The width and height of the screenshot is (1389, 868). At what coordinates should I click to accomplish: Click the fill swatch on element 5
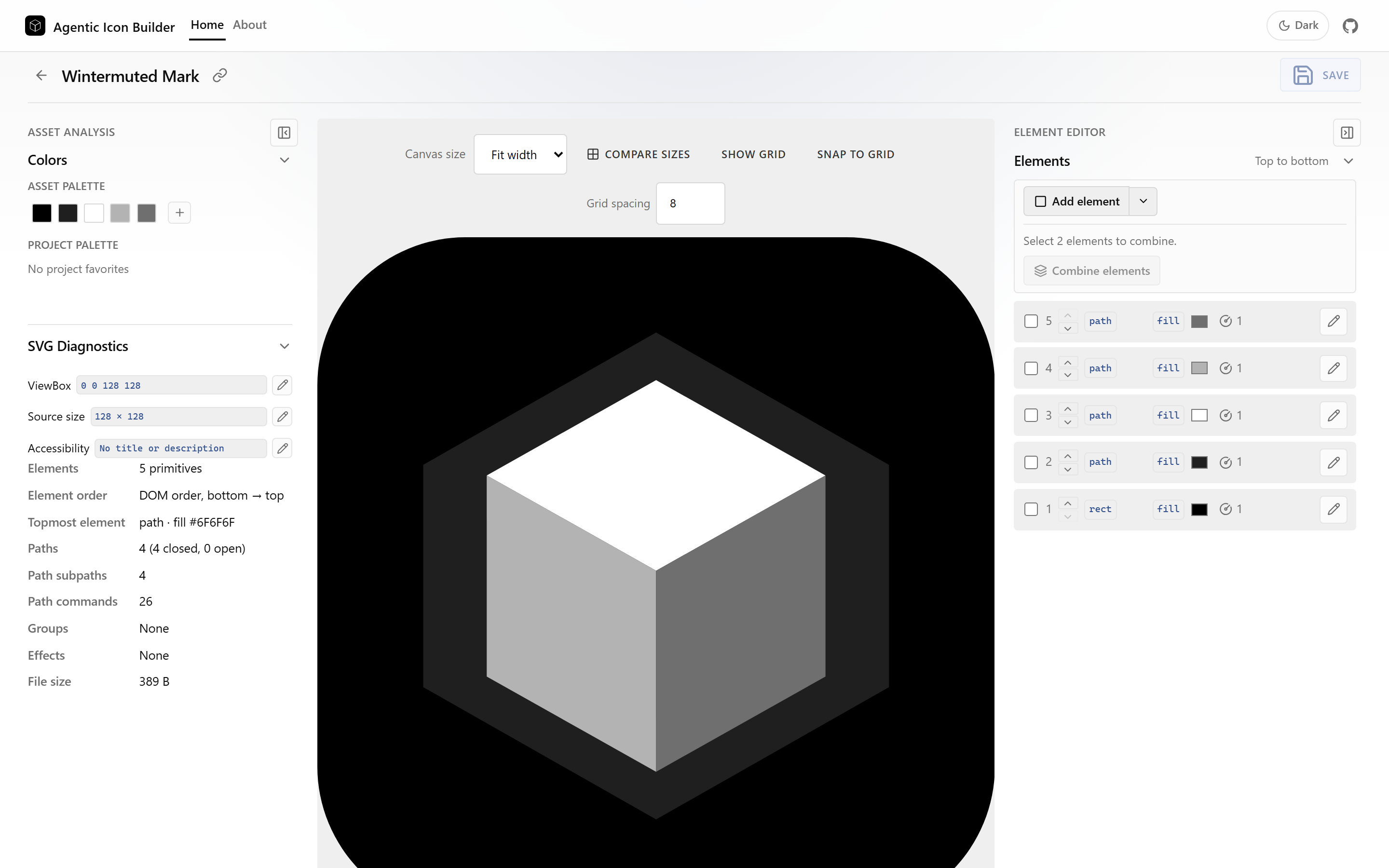tap(1199, 321)
